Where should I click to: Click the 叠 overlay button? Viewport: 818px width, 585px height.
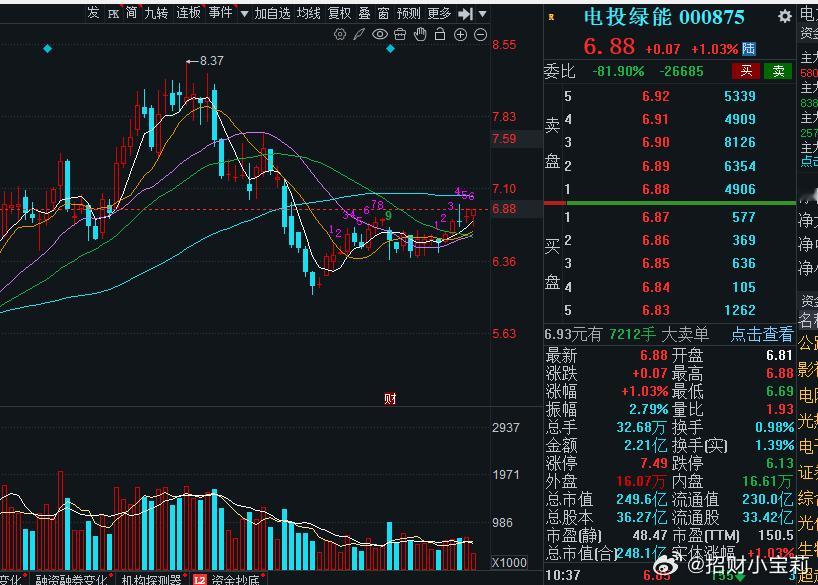click(364, 13)
